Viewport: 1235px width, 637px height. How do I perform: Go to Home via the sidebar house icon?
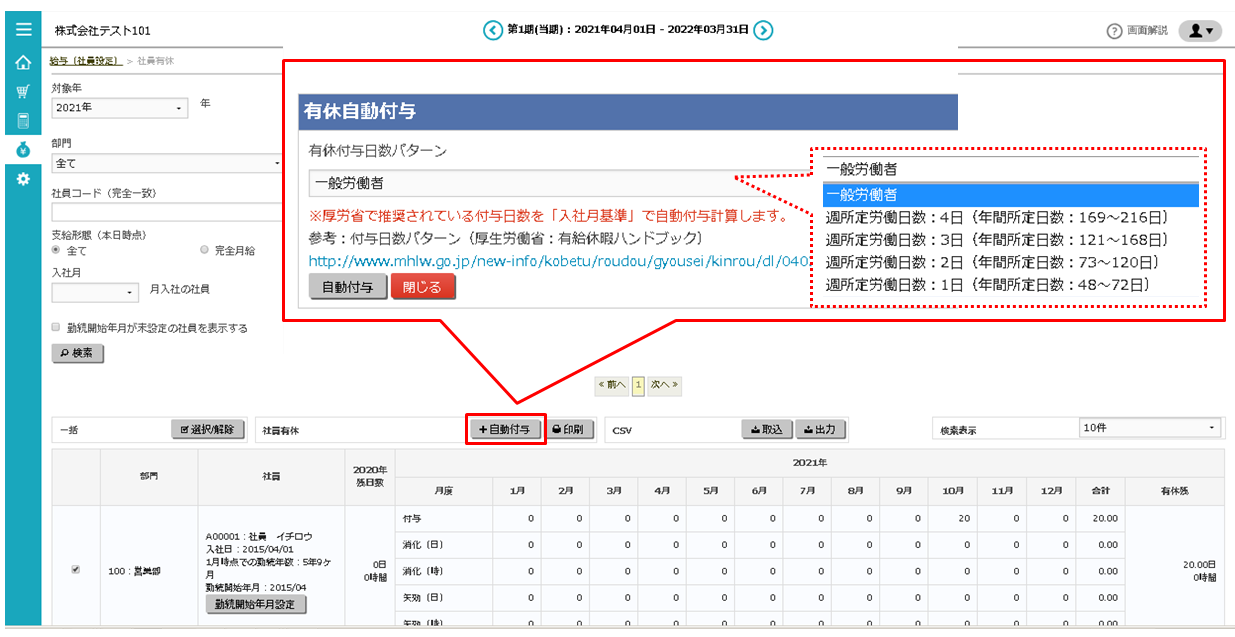[23, 62]
